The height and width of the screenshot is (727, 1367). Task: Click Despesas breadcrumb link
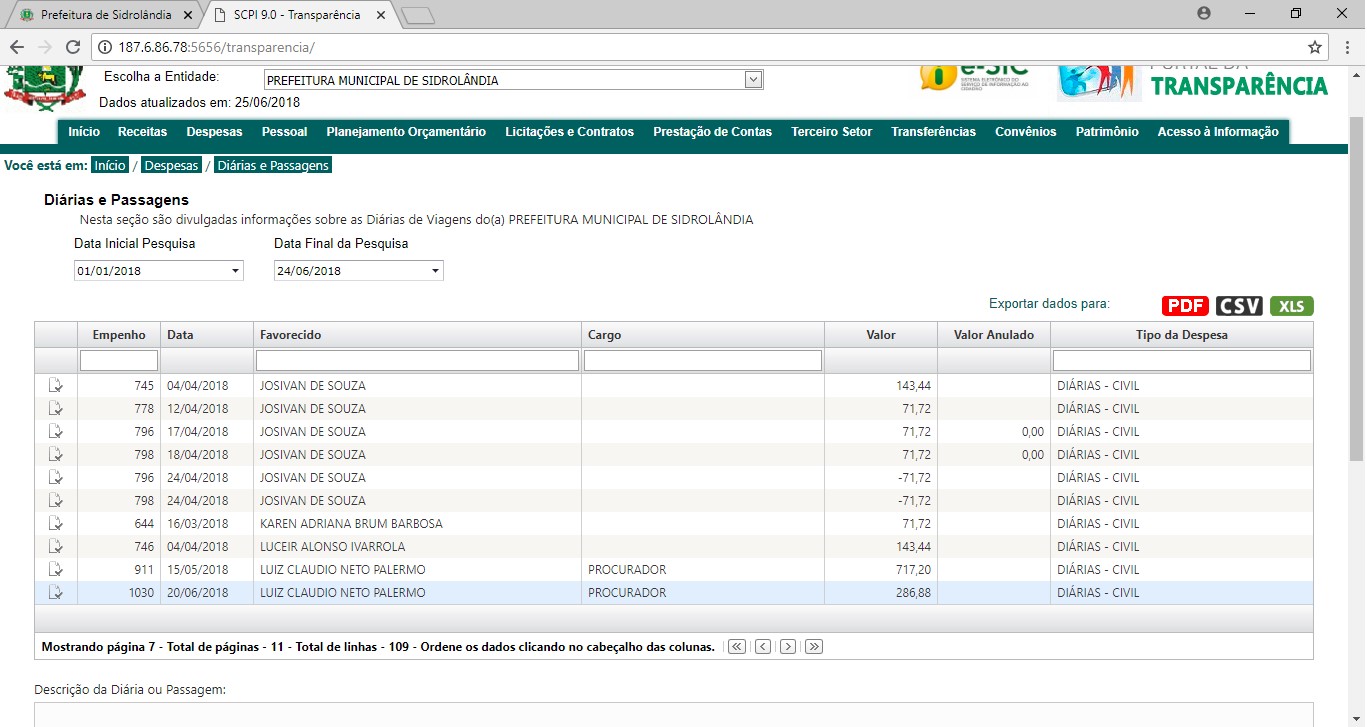tap(170, 166)
